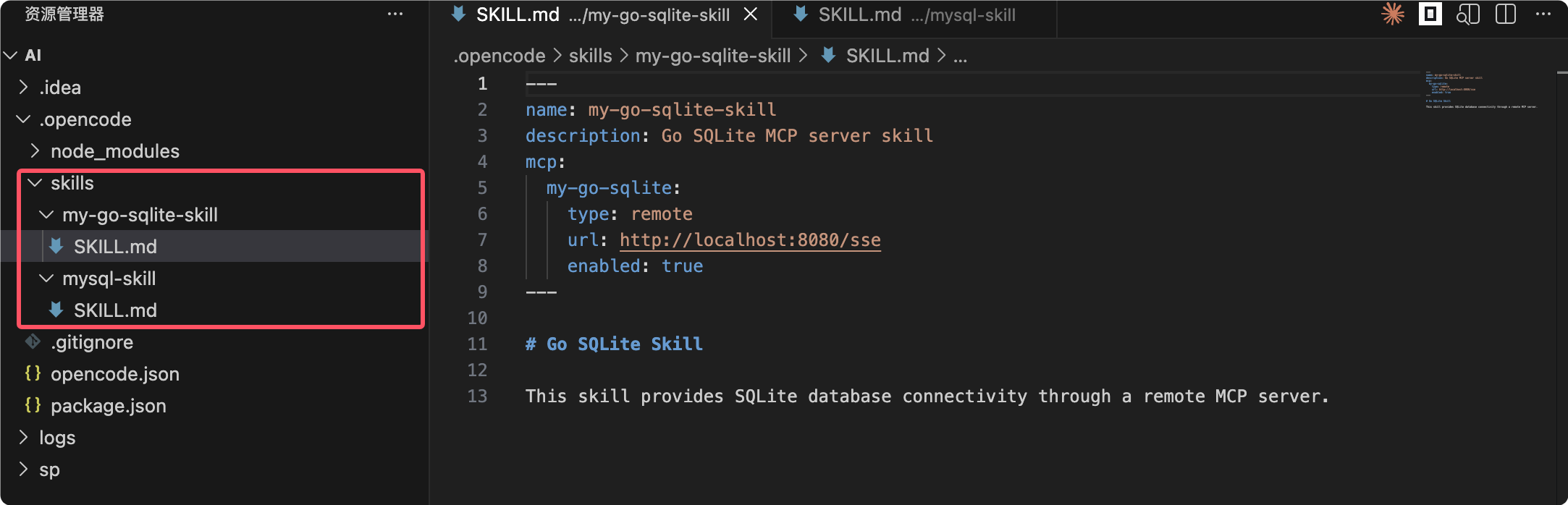
Task: Open the preview to the side icon
Action: click(1468, 14)
